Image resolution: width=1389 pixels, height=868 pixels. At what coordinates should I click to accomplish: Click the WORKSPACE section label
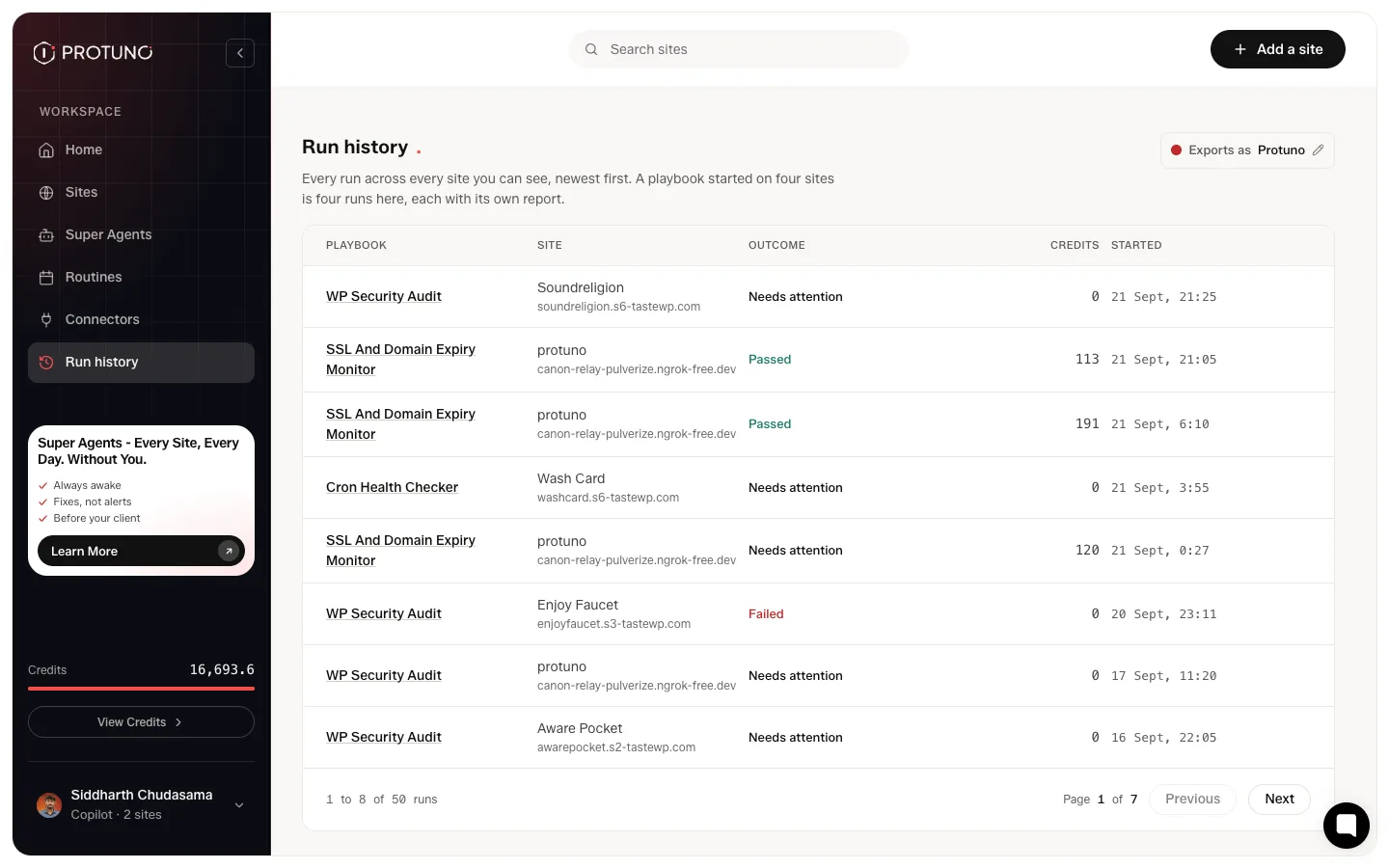click(x=80, y=112)
